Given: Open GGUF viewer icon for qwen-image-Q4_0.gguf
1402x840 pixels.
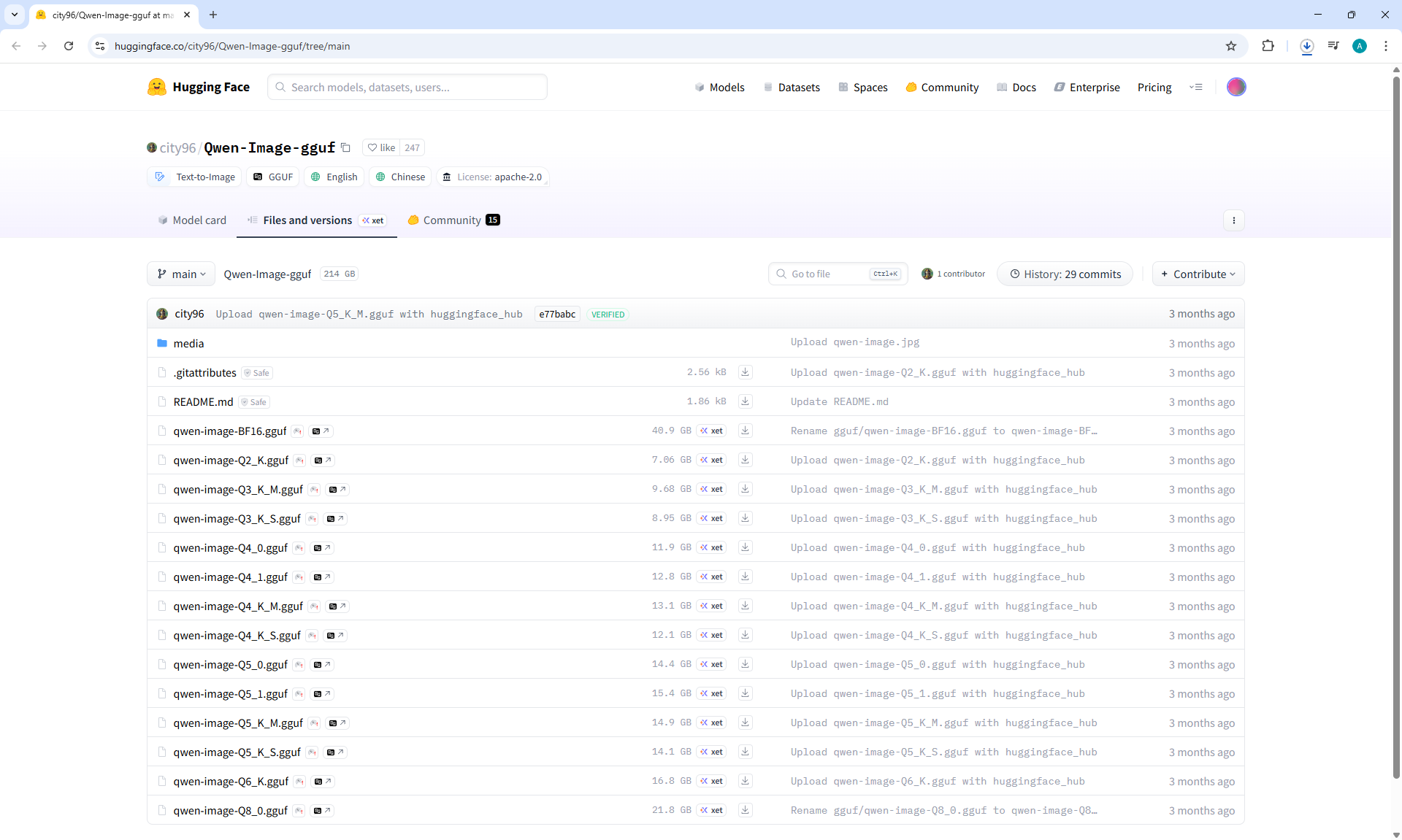Looking at the screenshot, I should [321, 548].
